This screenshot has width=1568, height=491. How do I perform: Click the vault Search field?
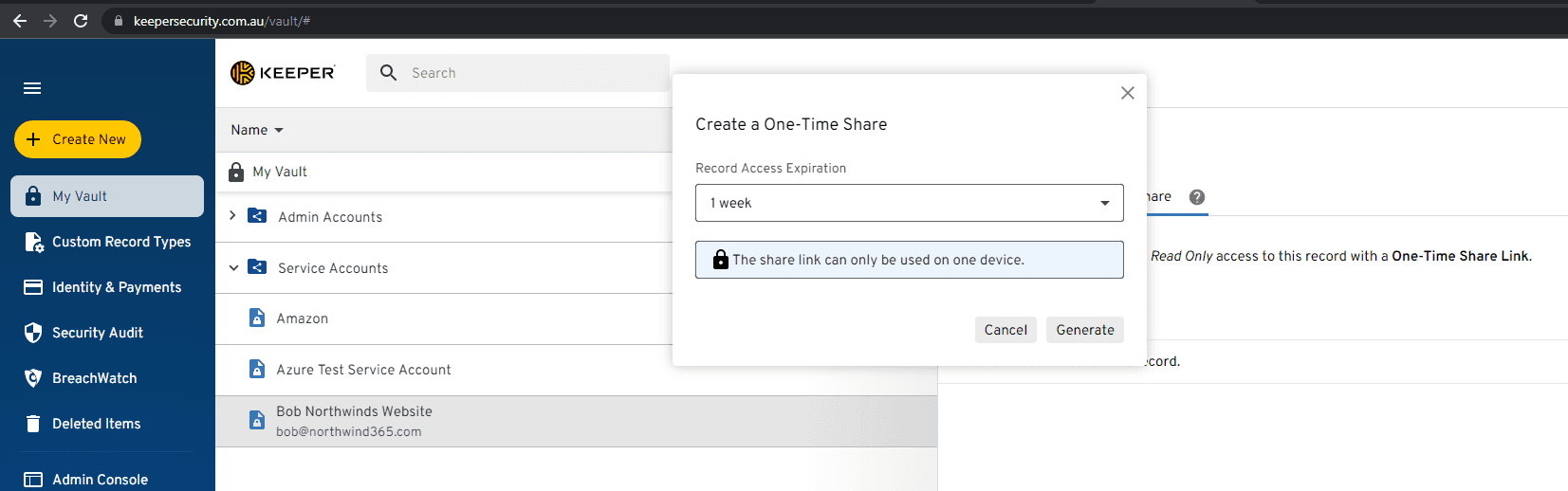tap(531, 73)
